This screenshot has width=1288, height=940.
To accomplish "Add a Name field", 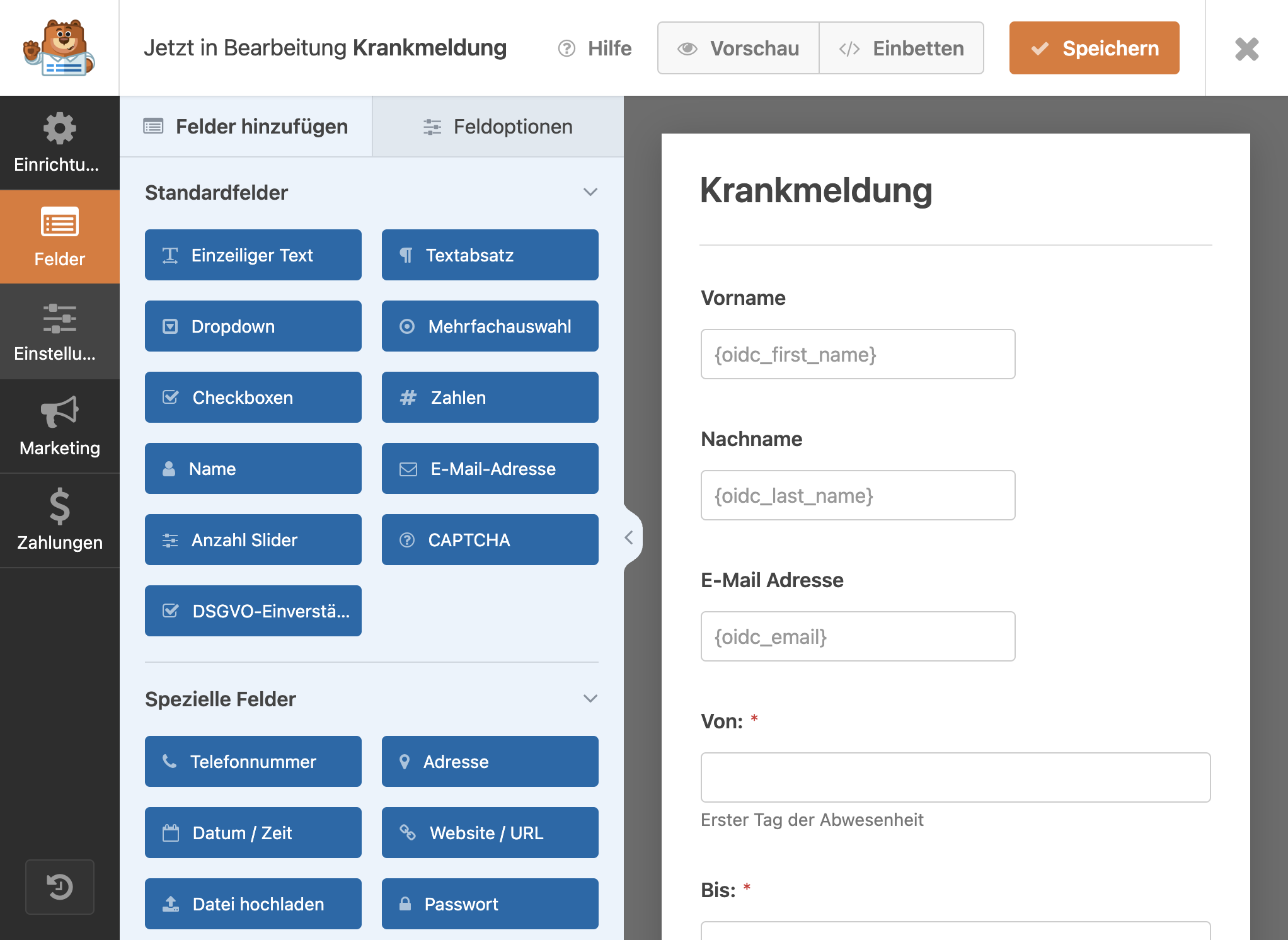I will [253, 469].
